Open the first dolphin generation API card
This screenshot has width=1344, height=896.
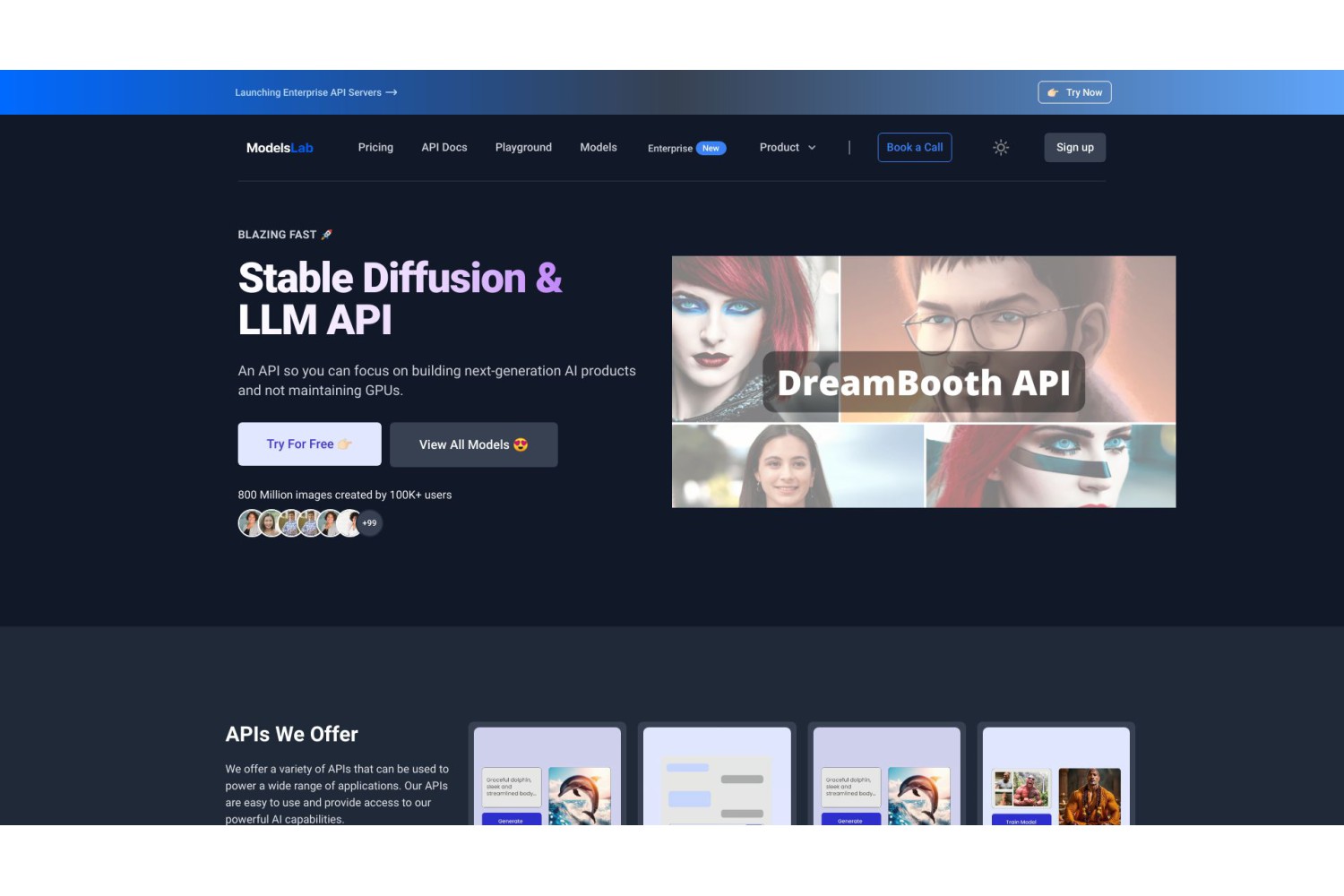click(x=547, y=774)
